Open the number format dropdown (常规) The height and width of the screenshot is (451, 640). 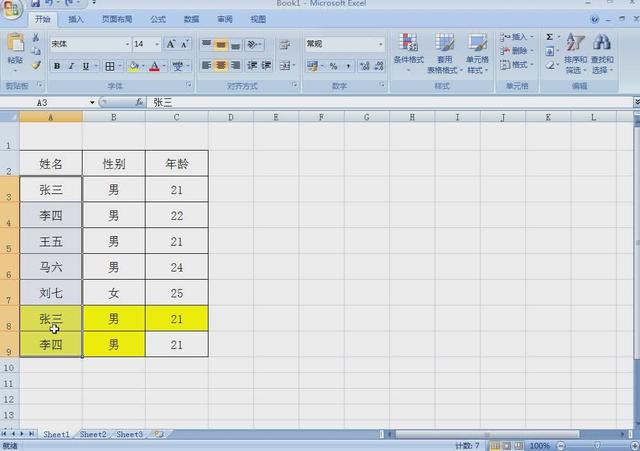[380, 44]
